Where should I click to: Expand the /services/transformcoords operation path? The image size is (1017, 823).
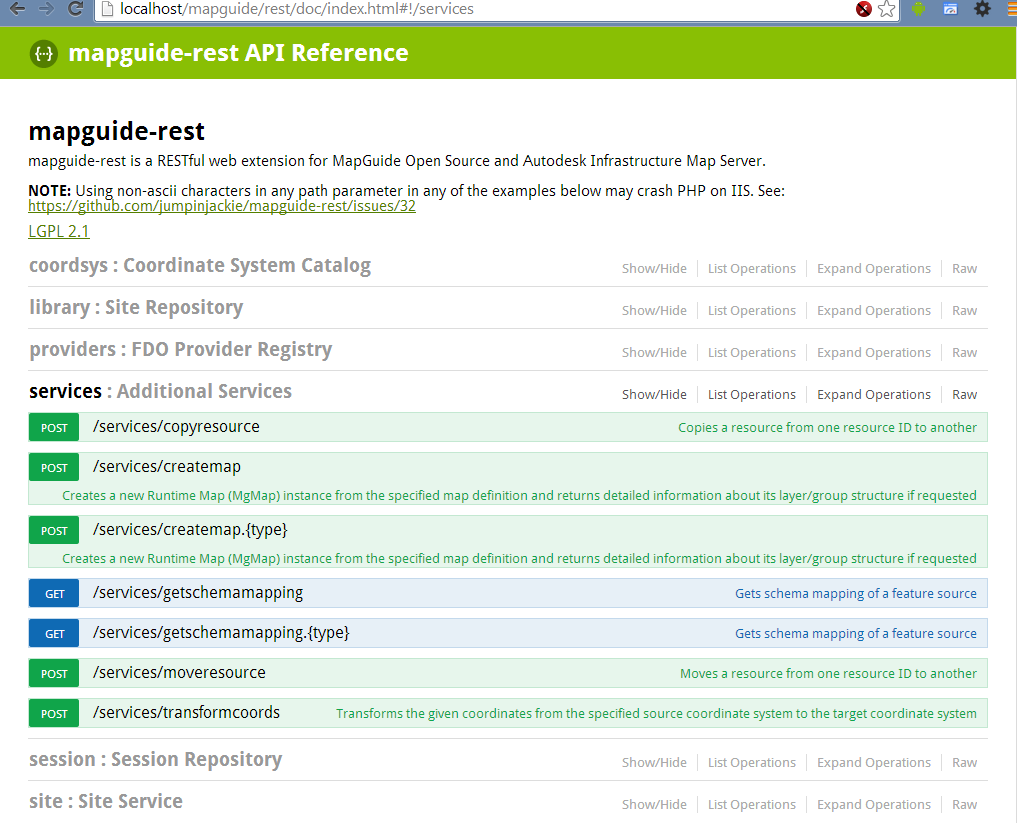[x=186, y=713]
